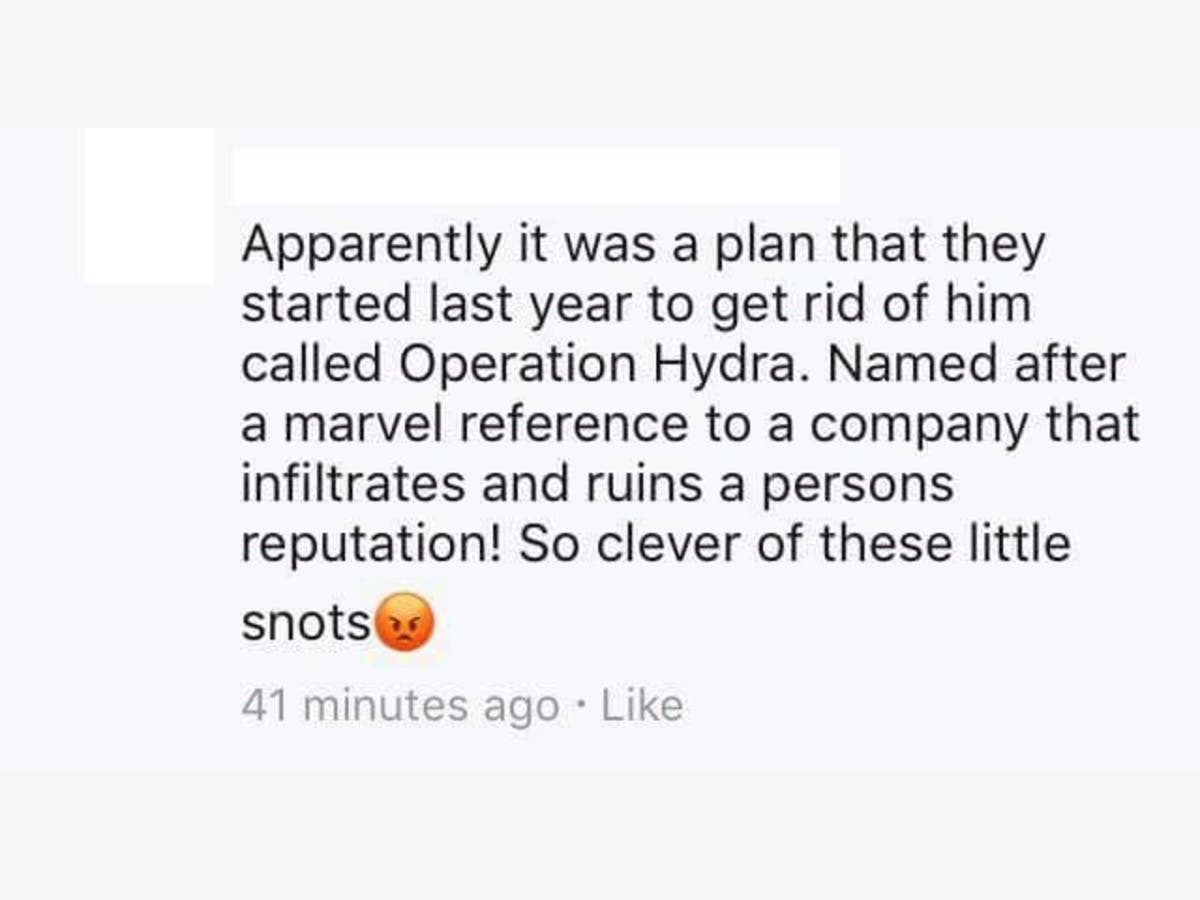Open the "41 minutes ago" timestamp
Screen dimensions: 1200x900
400,706
